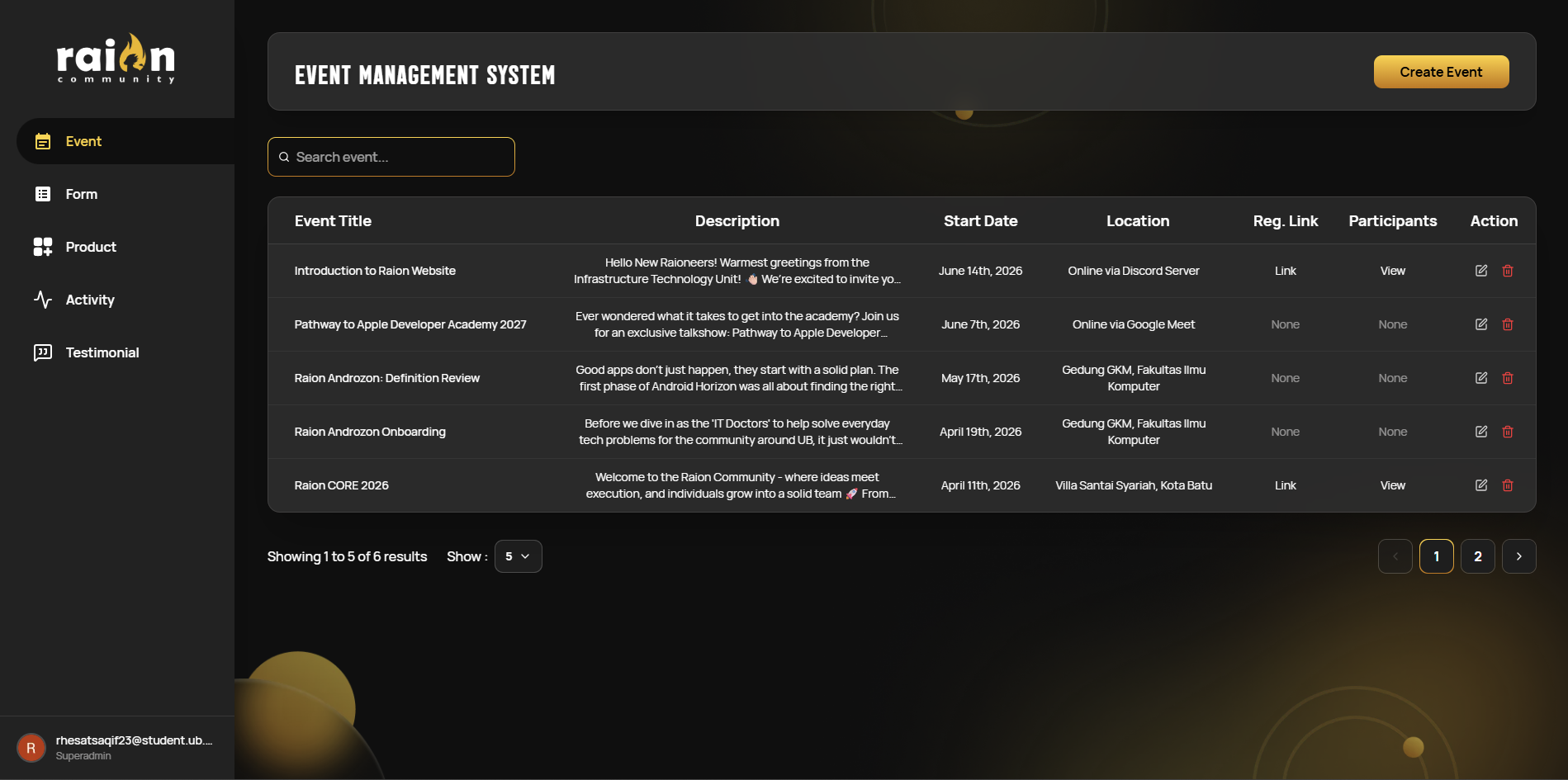The height and width of the screenshot is (780, 1568).
Task: Delete the Introduction to Raion Website event
Action: [1508, 271]
